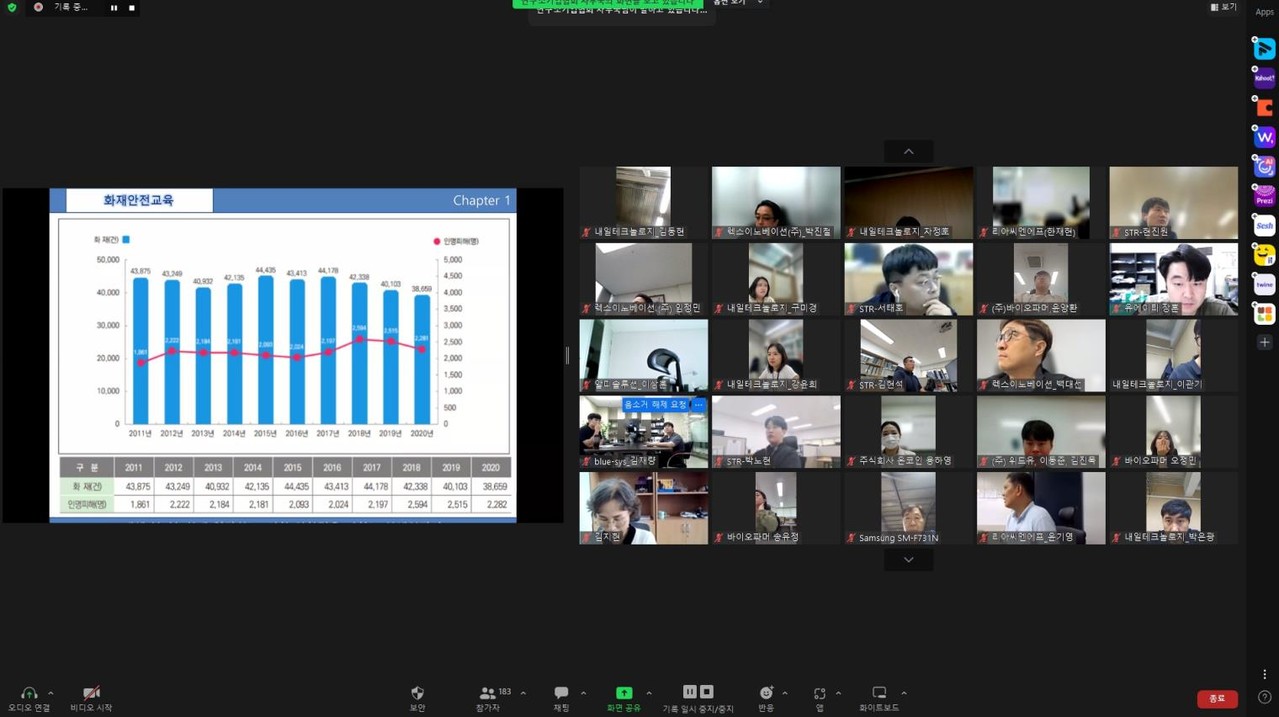Screen dimensions: 1279x717
Task: Start video with the 비디오 시작 button
Action: [91, 699]
